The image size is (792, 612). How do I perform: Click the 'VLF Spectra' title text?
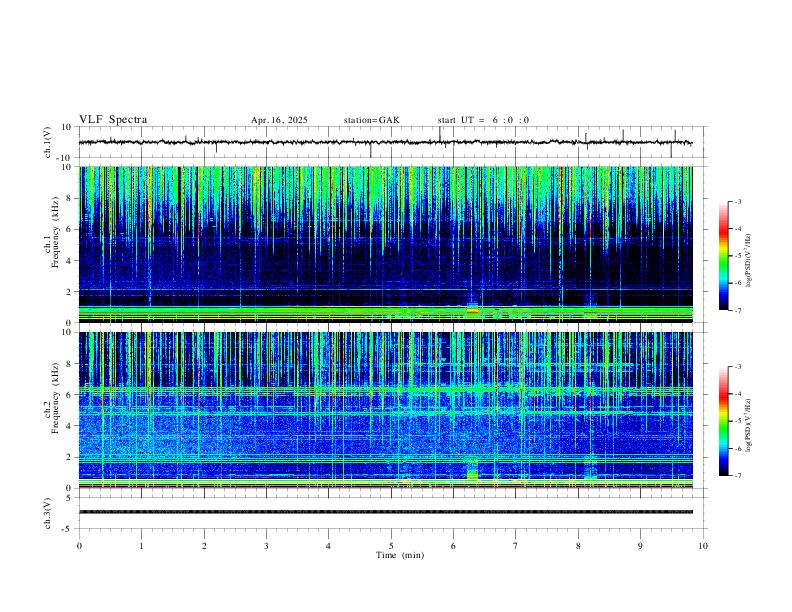point(113,120)
